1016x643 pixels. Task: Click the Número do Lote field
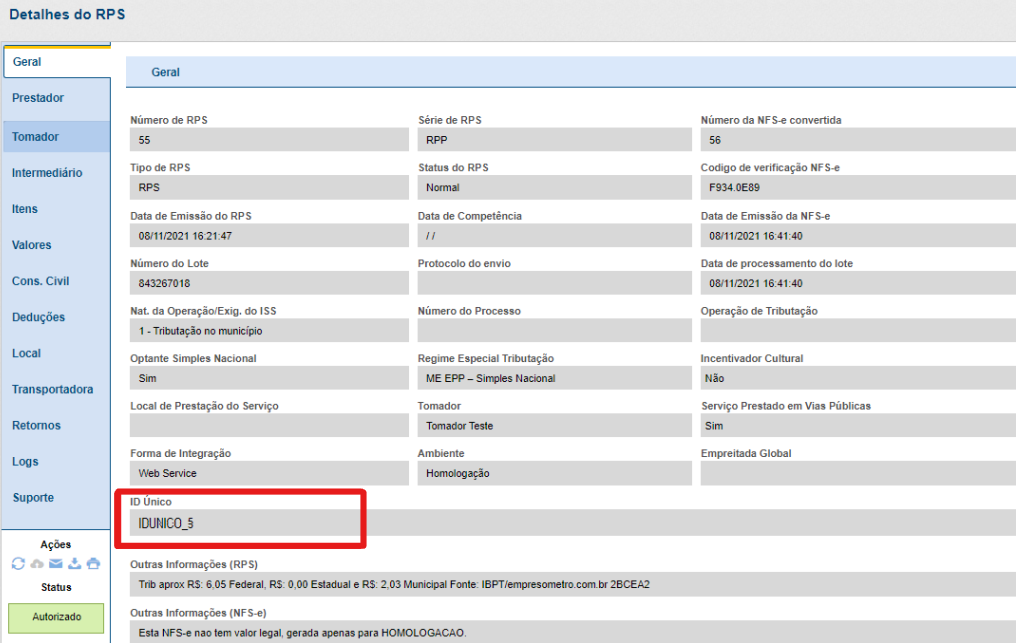[x=269, y=283]
